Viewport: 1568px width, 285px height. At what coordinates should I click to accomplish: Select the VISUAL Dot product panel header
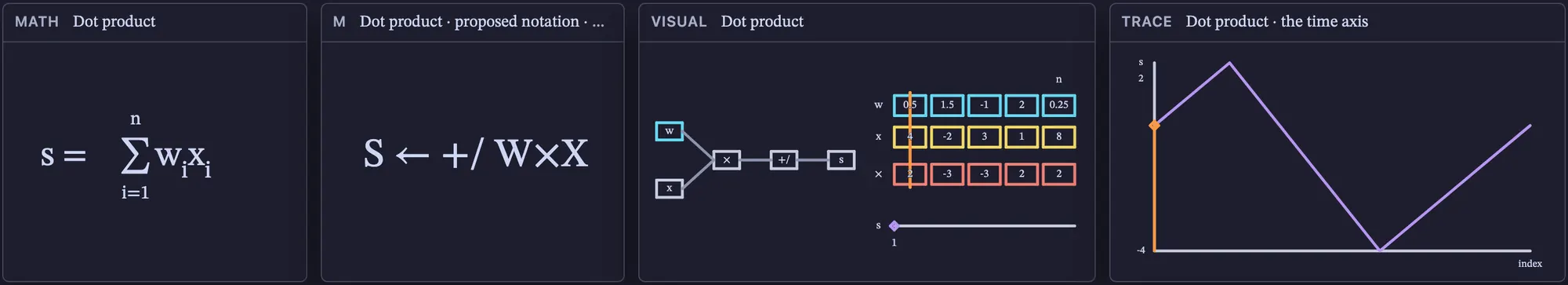[866, 22]
